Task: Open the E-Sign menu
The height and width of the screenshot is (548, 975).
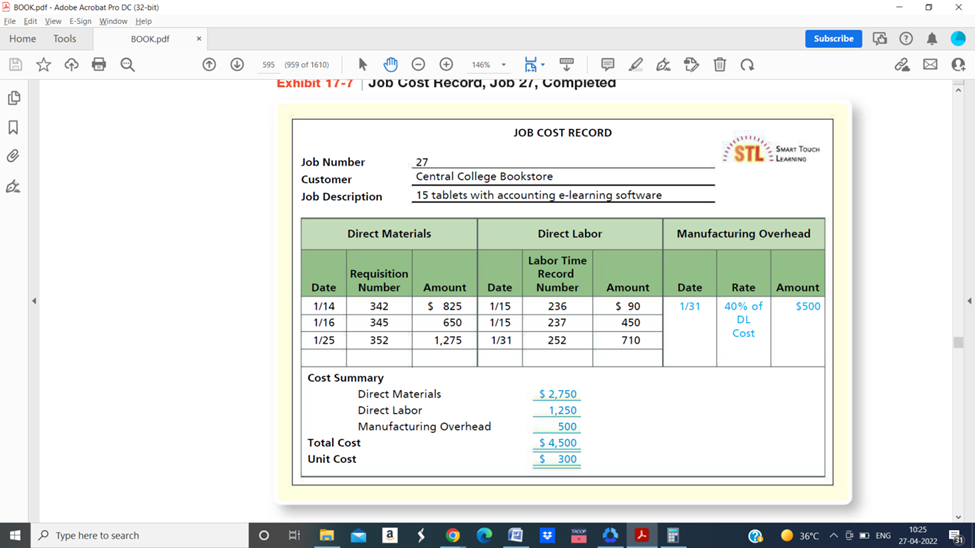Action: (x=80, y=21)
